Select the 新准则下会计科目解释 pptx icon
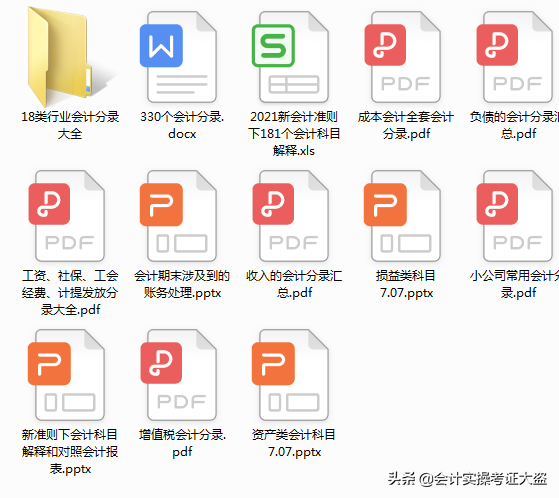 [x=67, y=375]
